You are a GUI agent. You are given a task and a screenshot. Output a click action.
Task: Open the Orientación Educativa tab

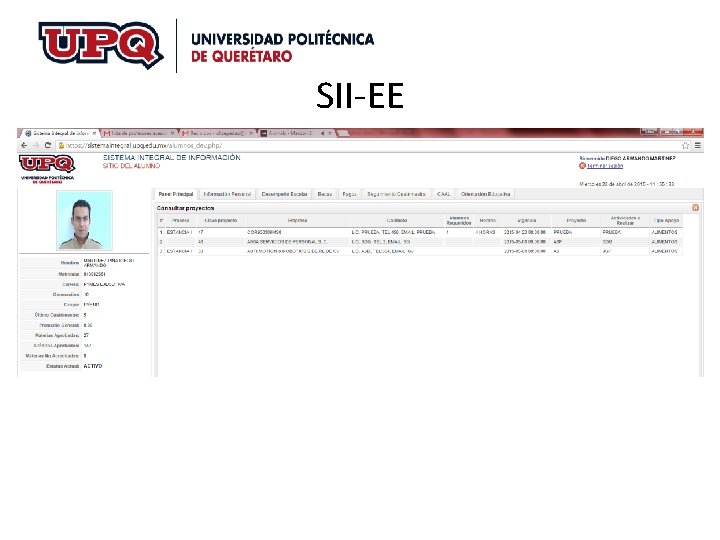point(485,194)
